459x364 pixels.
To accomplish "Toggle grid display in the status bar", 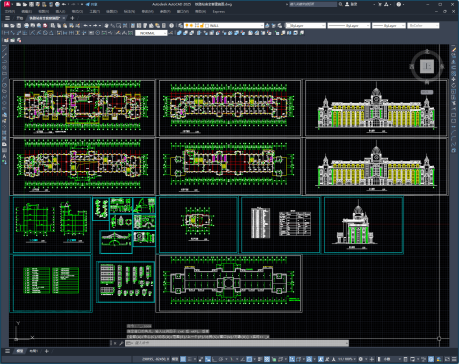I will (x=183, y=359).
